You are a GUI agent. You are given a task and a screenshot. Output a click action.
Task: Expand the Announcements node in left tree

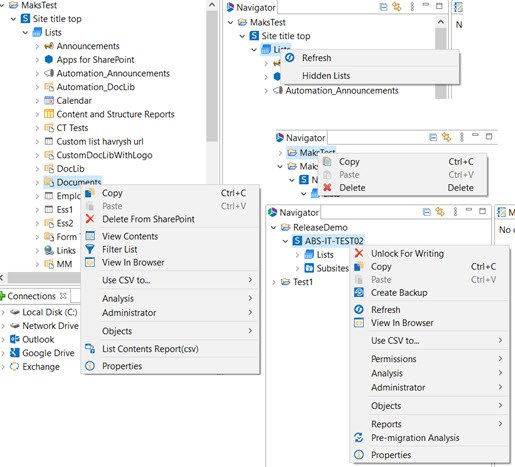click(37, 46)
